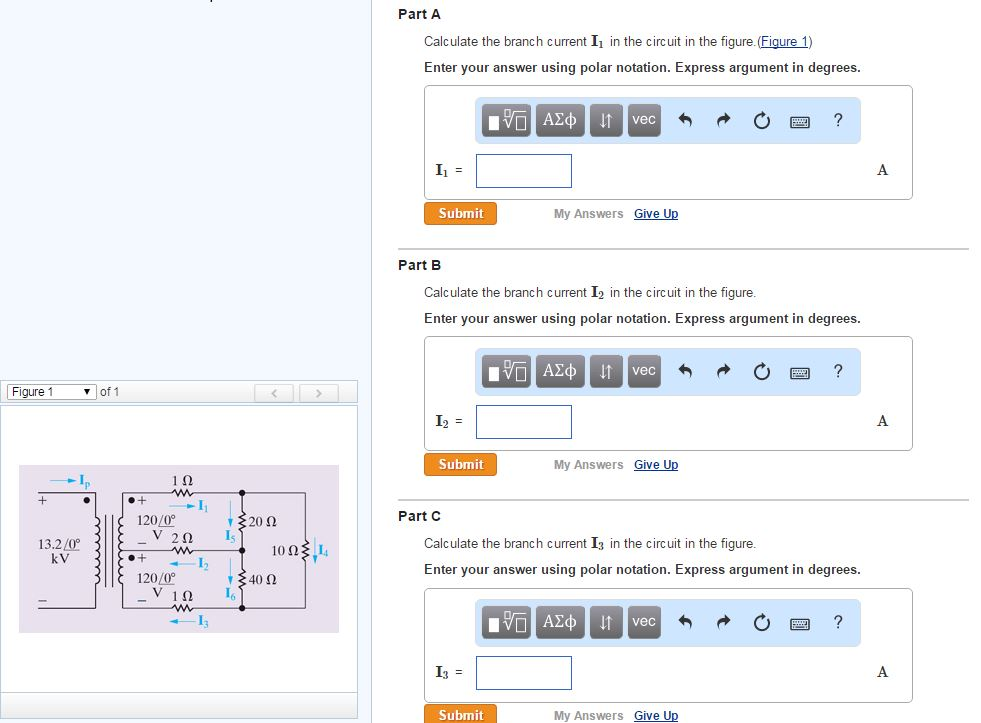Viewport: 981px width, 723px height.
Task: Click the up-down arrow icon in Part B toolbar
Action: click(606, 371)
